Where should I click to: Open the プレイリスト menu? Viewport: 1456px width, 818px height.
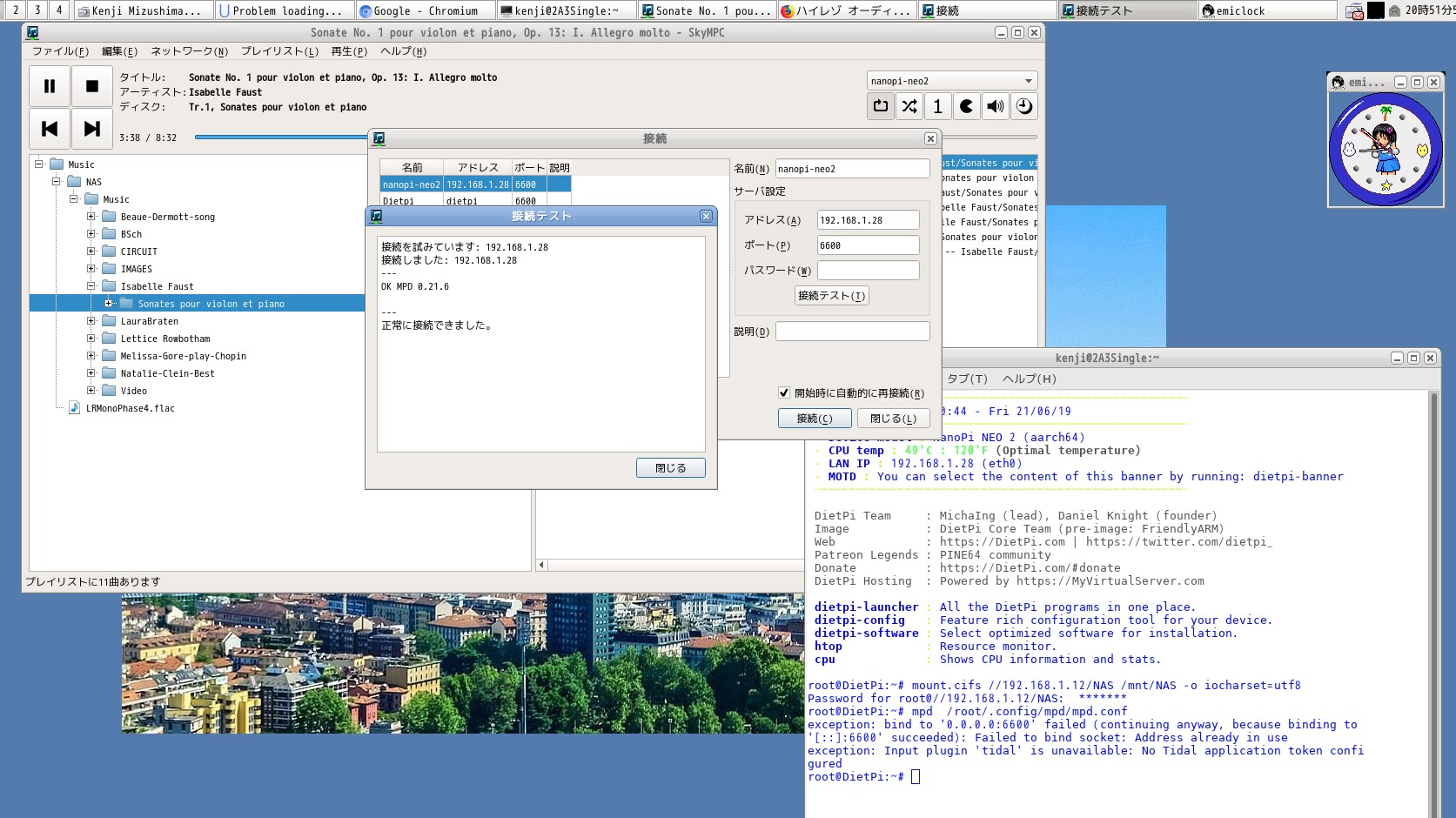[279, 51]
